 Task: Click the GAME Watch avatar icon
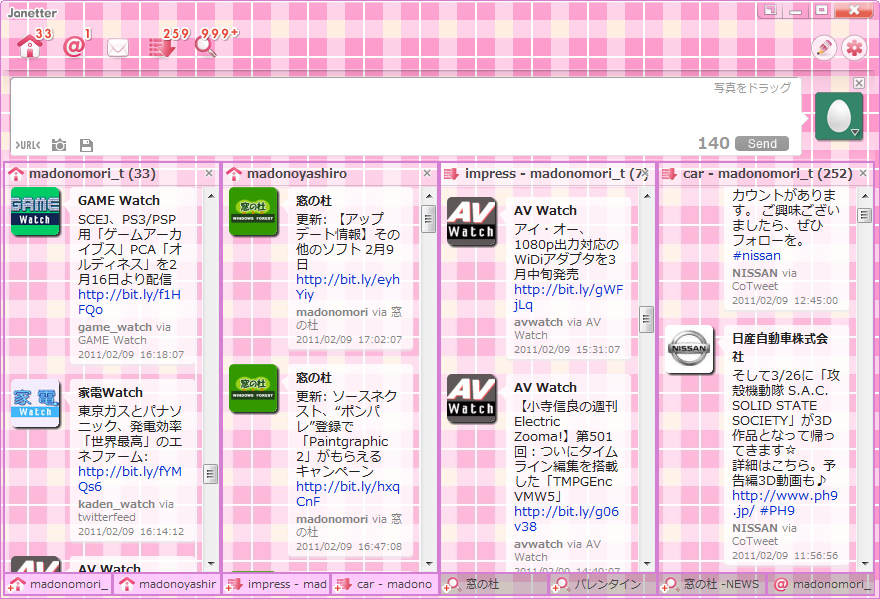tap(35, 211)
